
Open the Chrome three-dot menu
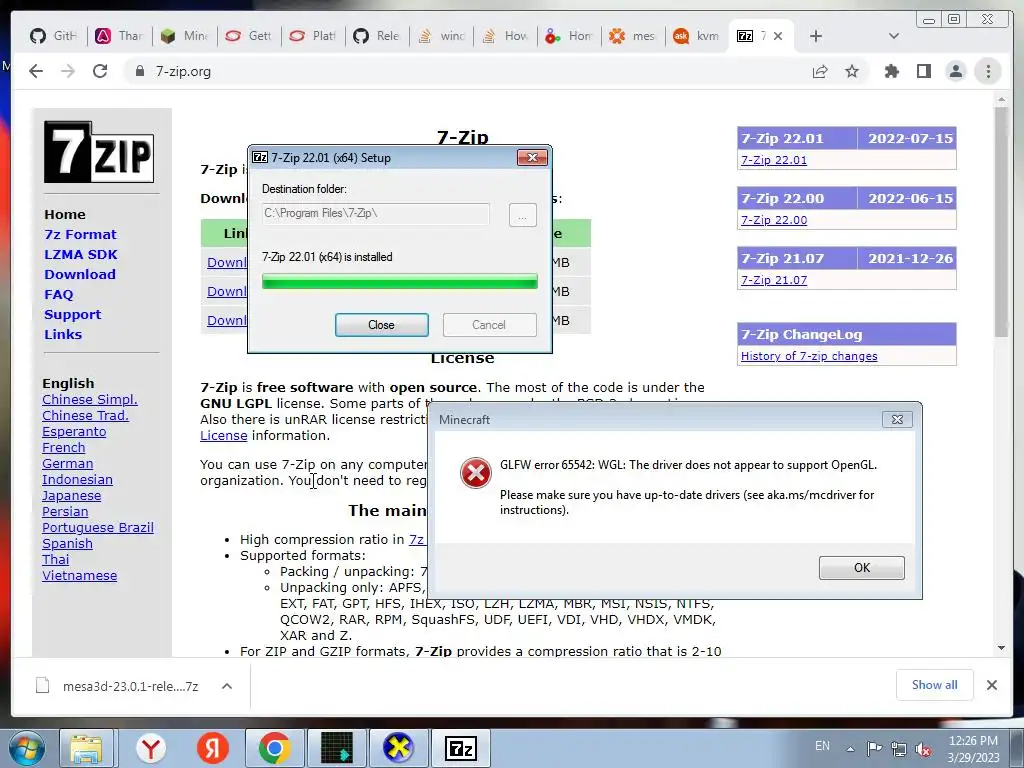(x=988, y=71)
